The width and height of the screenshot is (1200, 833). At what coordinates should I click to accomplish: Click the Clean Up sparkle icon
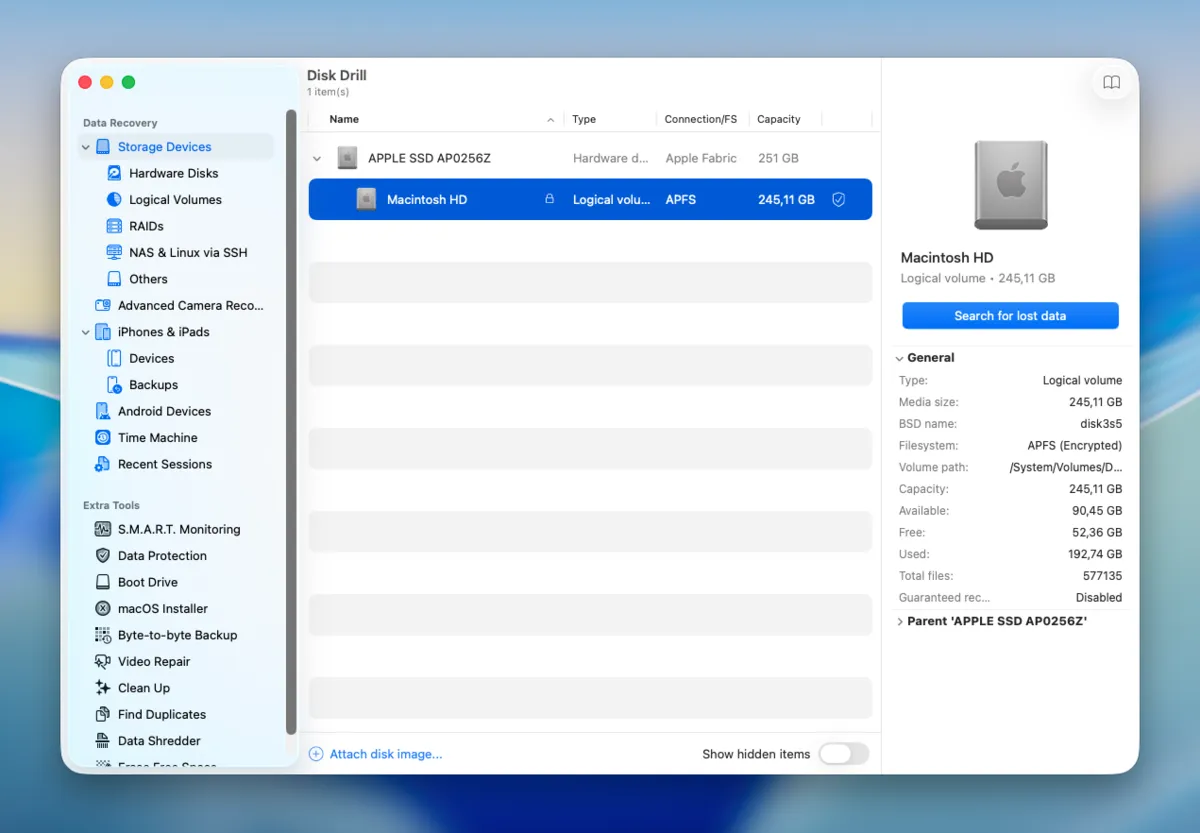click(x=103, y=688)
